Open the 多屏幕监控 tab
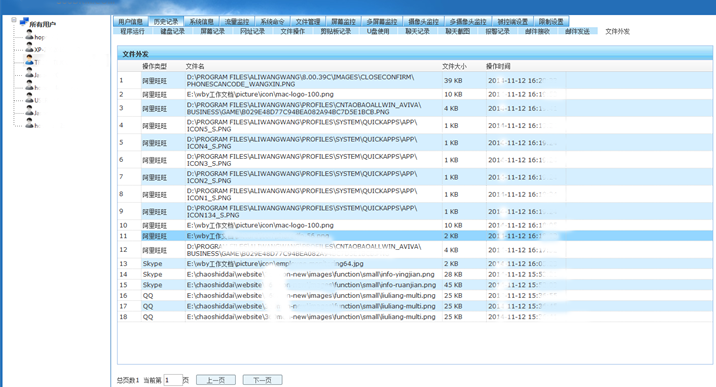Viewport: 716px width, 387px height. 382,21
